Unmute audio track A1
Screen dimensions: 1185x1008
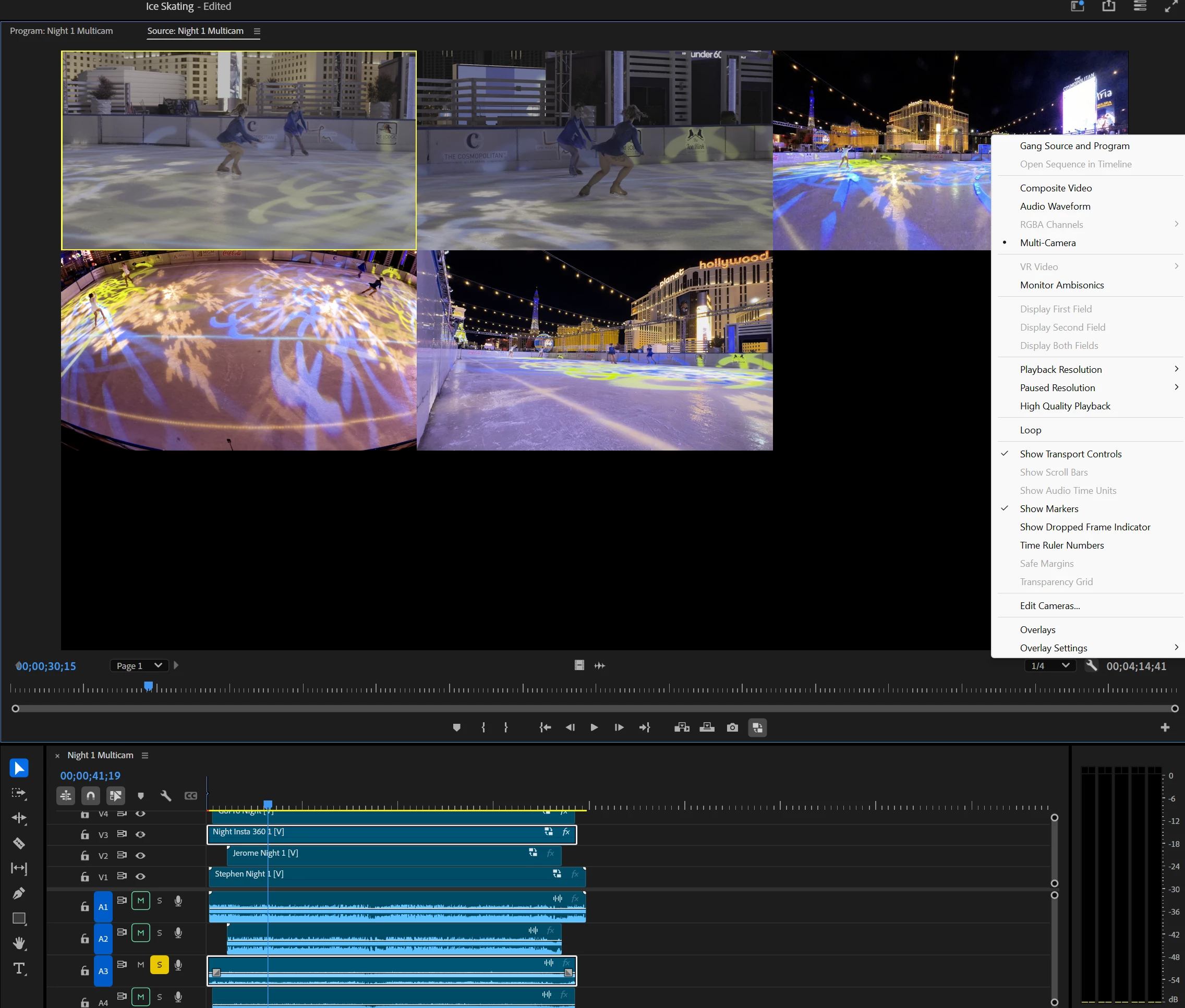pos(141,901)
